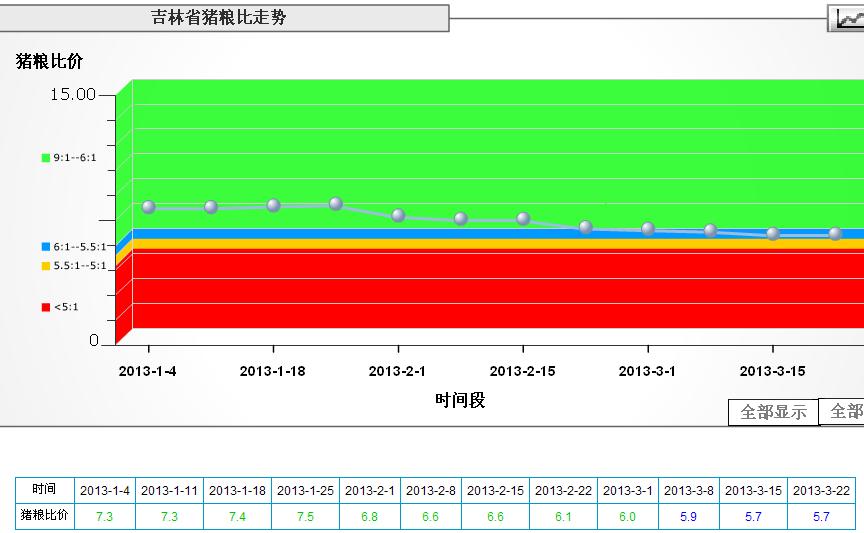The height and width of the screenshot is (533, 864).
Task: Select the data point for 2013-3-1
Action: coord(648,228)
